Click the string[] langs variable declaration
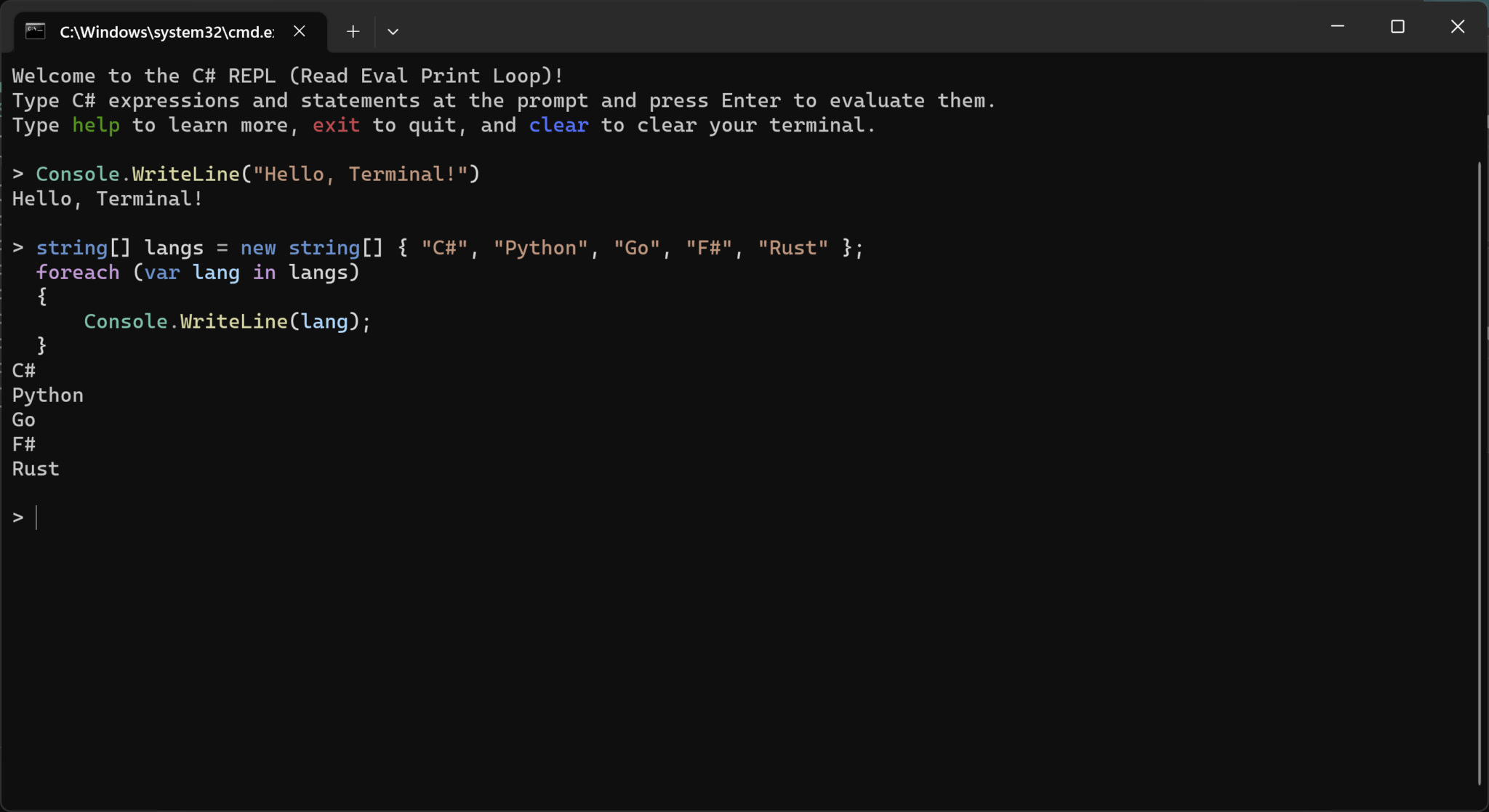1489x812 pixels. coord(120,247)
